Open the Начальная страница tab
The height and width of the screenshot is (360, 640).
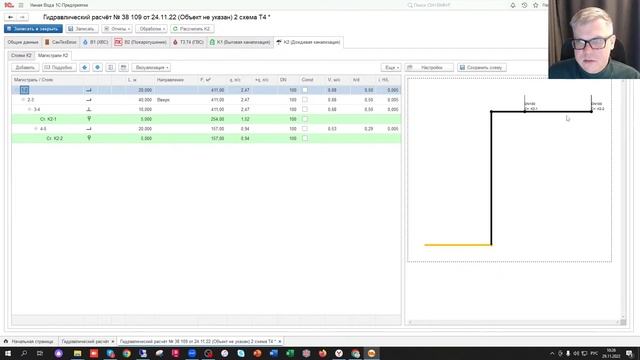click(x=29, y=341)
